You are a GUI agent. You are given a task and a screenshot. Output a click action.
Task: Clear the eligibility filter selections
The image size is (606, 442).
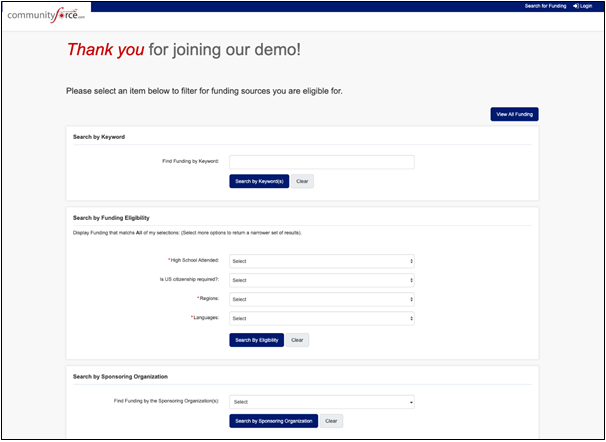(297, 340)
